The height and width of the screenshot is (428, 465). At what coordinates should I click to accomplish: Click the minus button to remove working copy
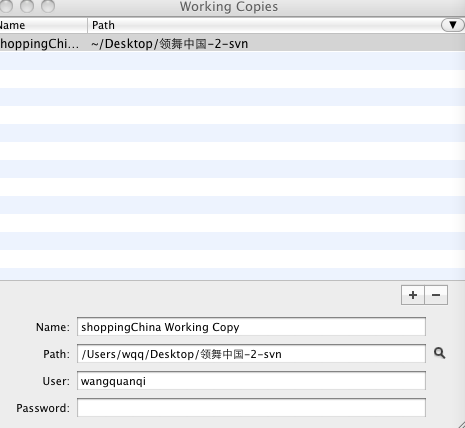(436, 295)
